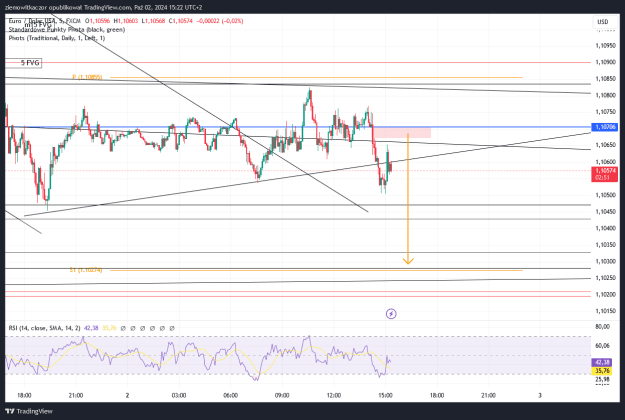Click the purple lightning event marker icon
This screenshot has width=625, height=420.
pos(391,314)
